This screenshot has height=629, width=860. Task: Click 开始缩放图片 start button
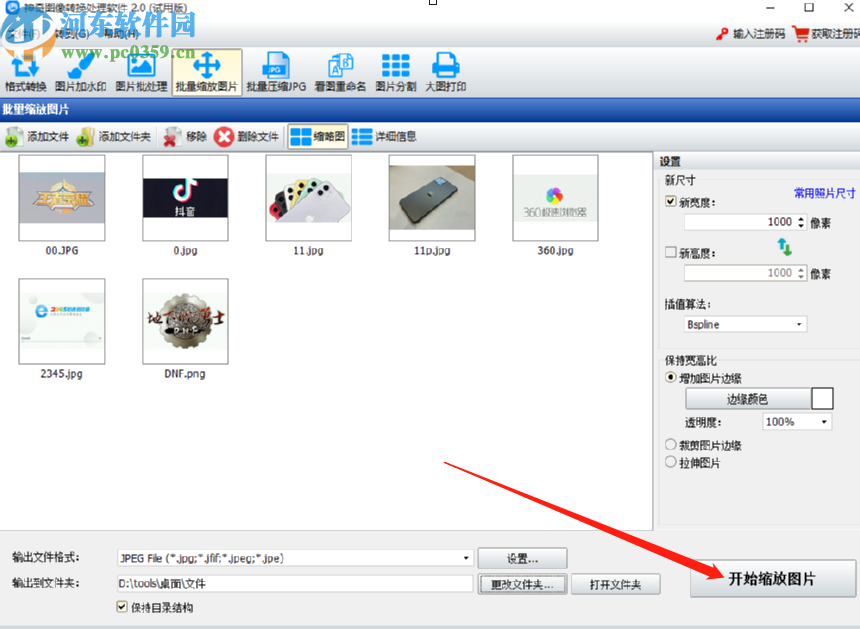(x=772, y=578)
